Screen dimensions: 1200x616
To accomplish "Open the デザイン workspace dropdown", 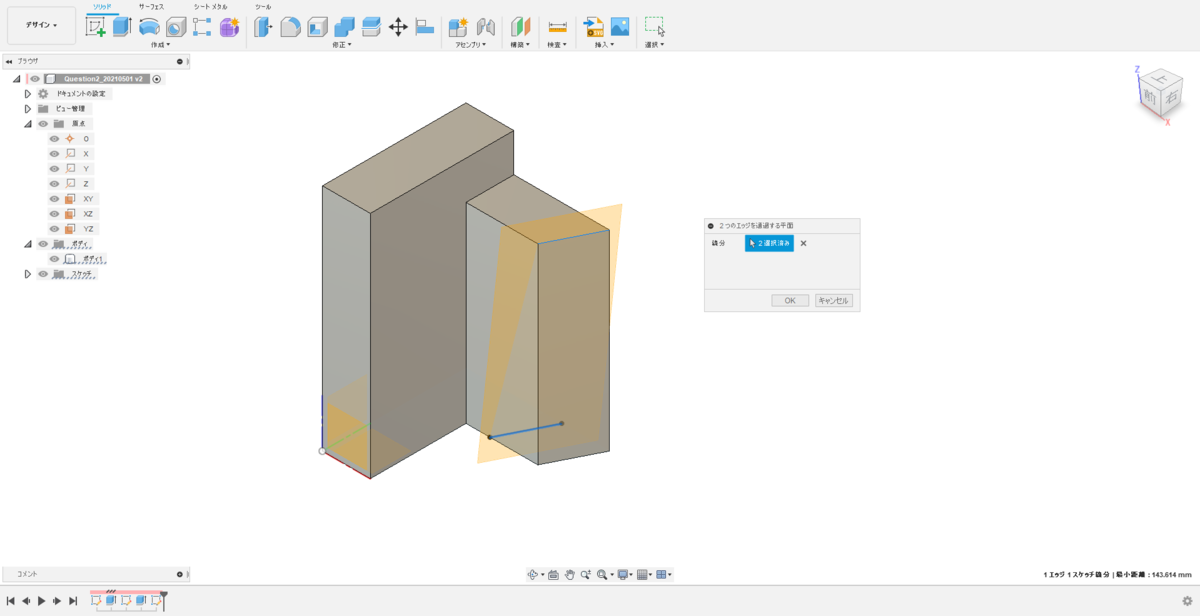I will click(41, 25).
